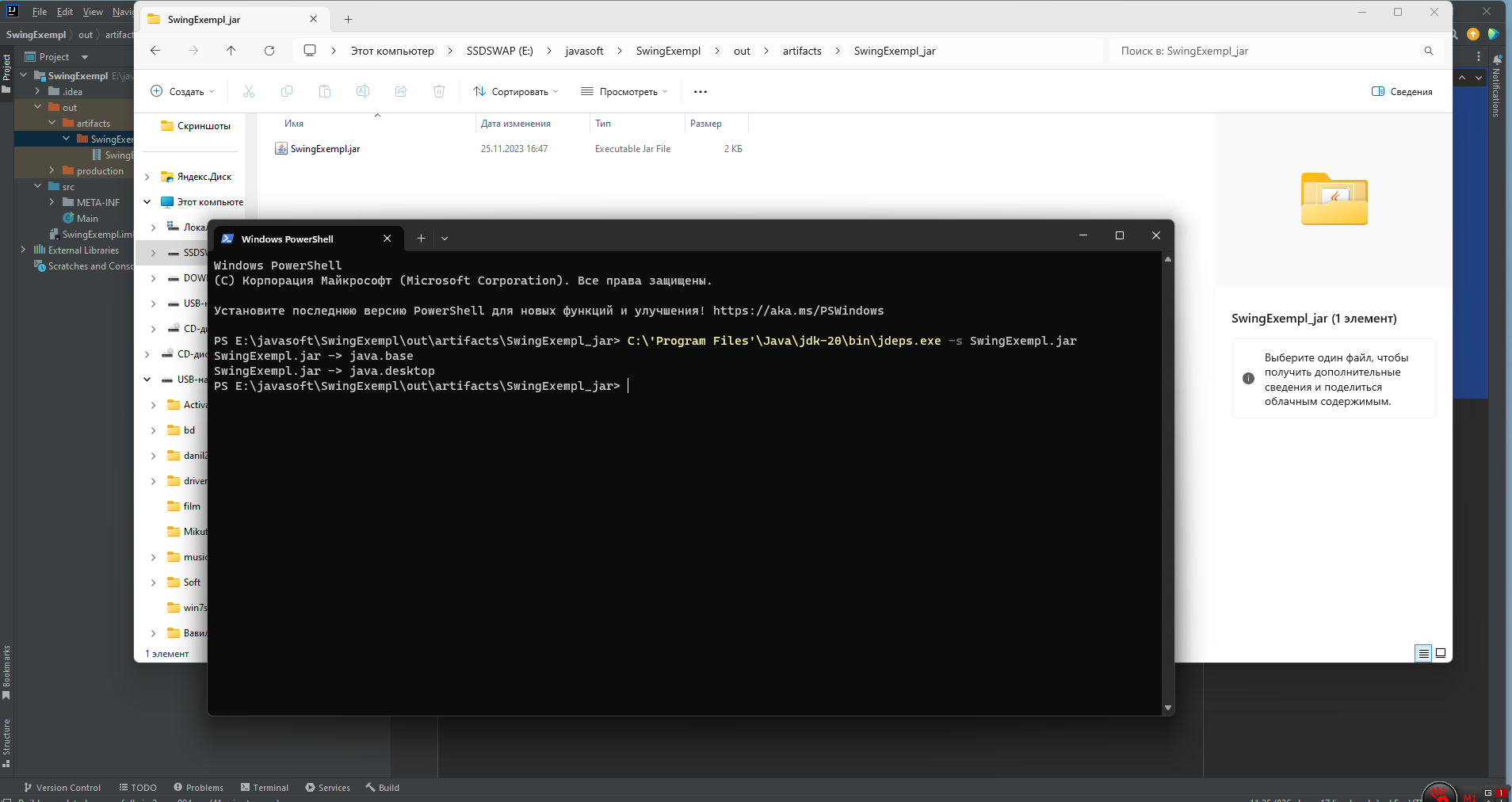Viewport: 1512px width, 802px height.
Task: Open the Создать dropdown
Action: pos(182,91)
